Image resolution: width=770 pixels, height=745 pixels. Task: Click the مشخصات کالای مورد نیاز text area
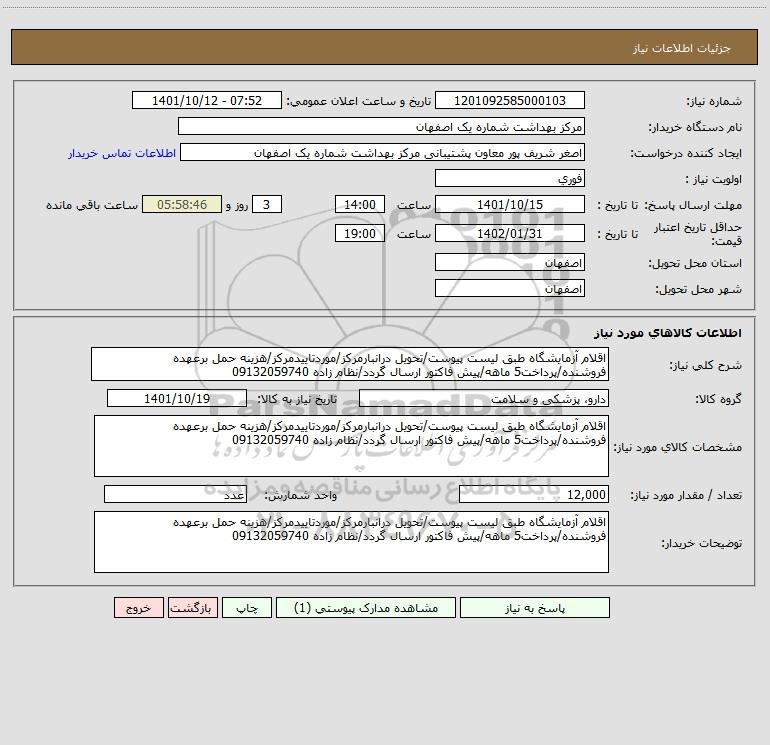[351, 446]
